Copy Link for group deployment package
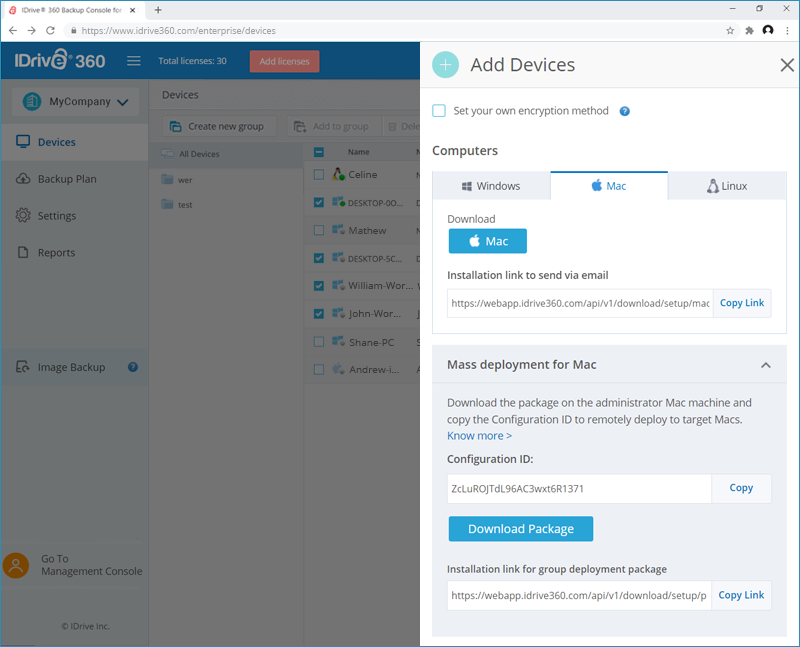Image resolution: width=800 pixels, height=647 pixels. click(741, 595)
